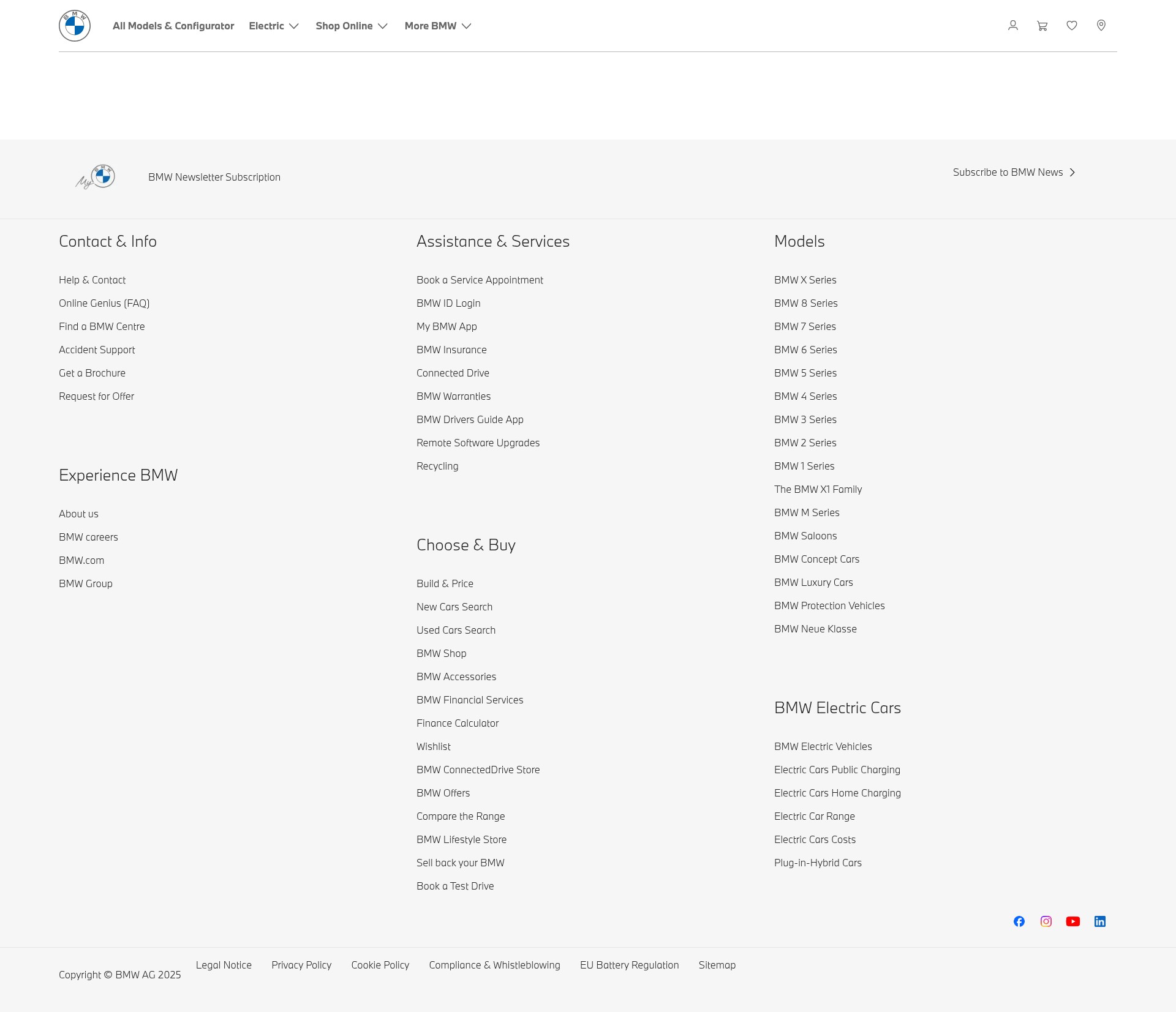The height and width of the screenshot is (1012, 1176).
Task: Open Cookie Policy link
Action: point(380,965)
